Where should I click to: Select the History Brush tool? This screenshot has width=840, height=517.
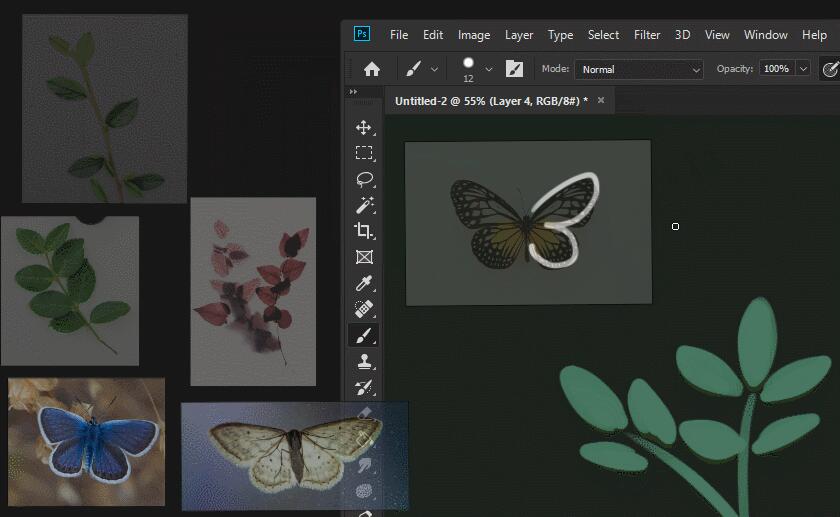[x=364, y=387]
